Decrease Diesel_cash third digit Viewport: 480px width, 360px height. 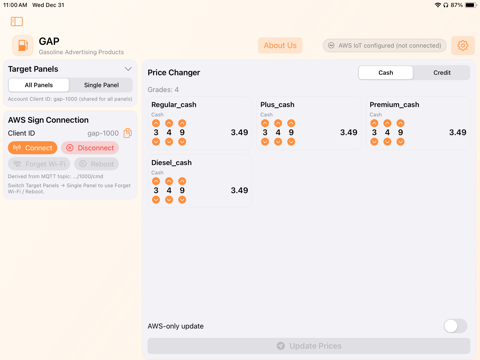point(182,200)
